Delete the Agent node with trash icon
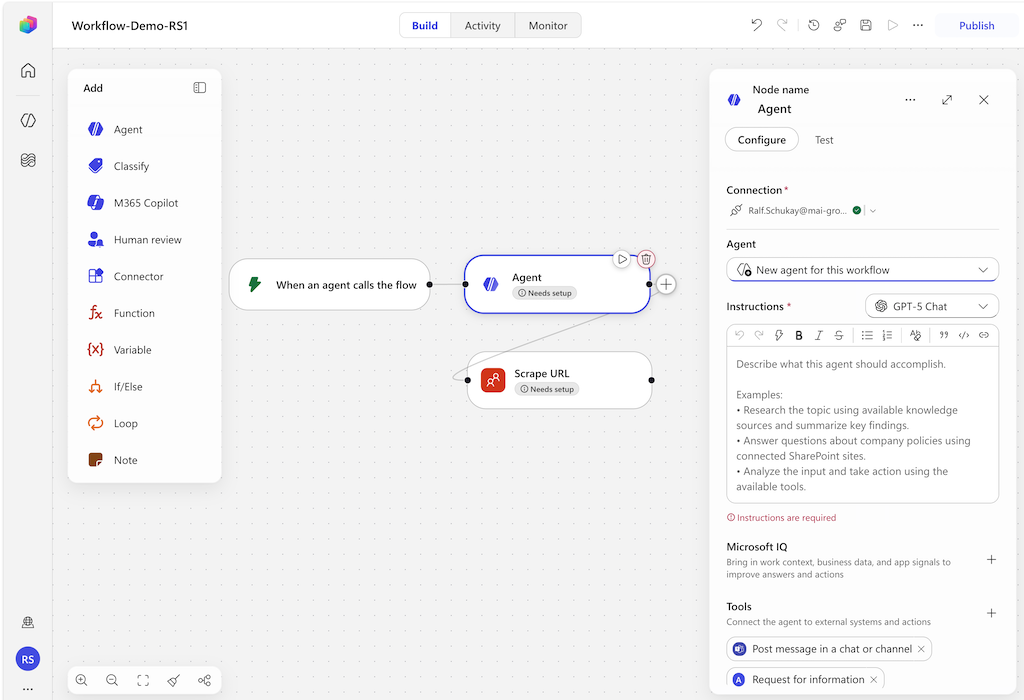 646,259
